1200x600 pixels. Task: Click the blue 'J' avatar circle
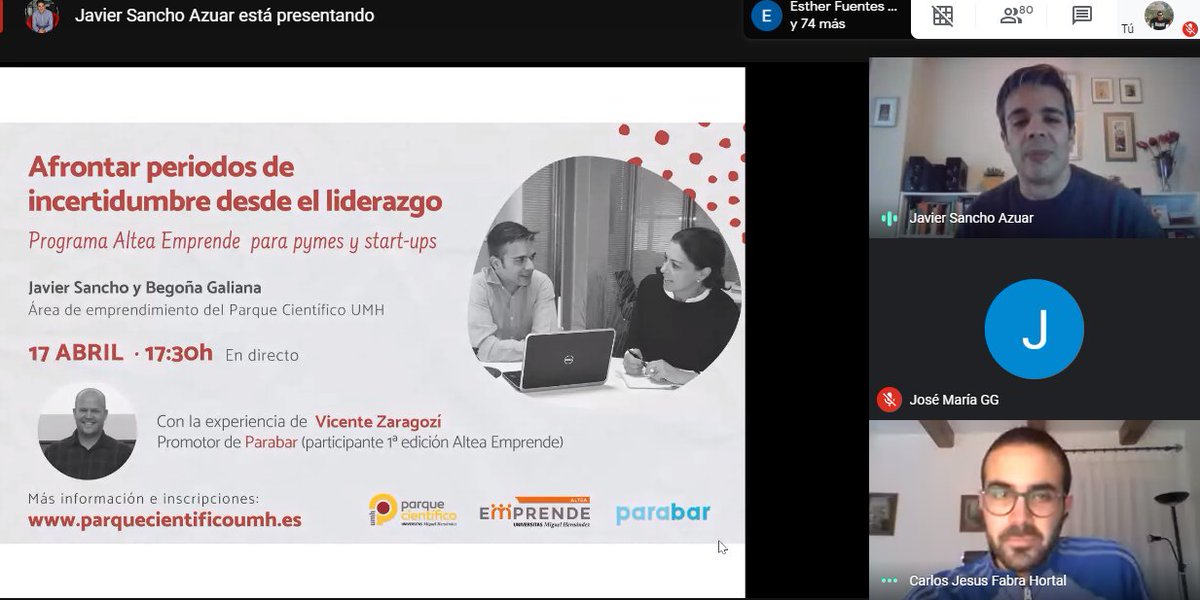point(1034,329)
